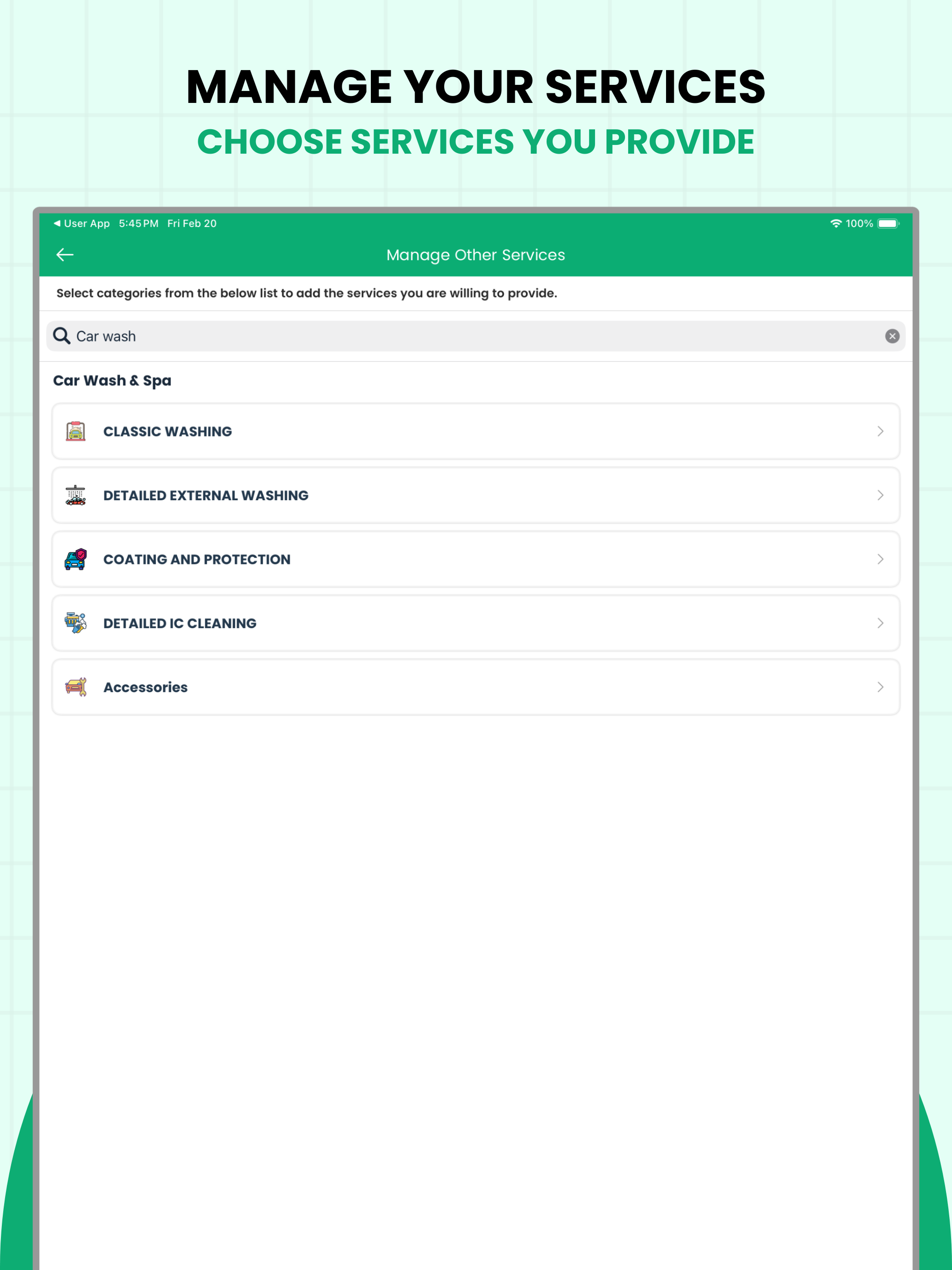The width and height of the screenshot is (952, 1270).
Task: Open the COATING AND PROTECTION category
Action: click(476, 559)
